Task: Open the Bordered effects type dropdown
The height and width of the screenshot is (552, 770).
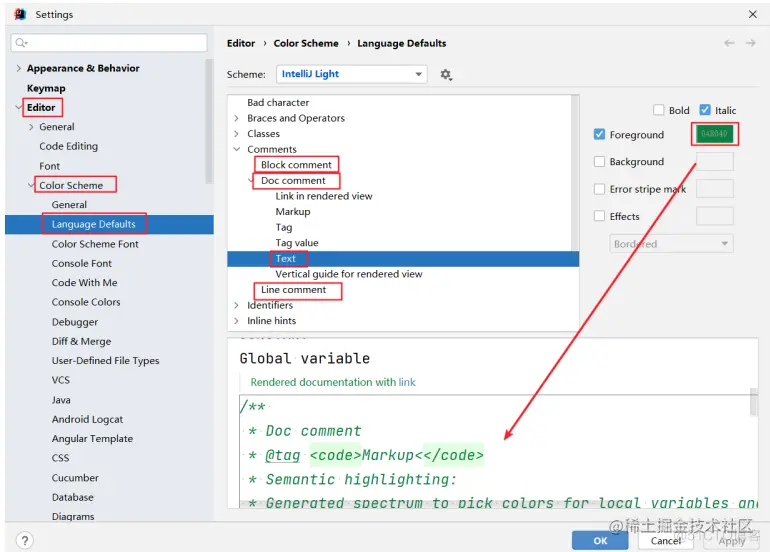Action: [671, 244]
